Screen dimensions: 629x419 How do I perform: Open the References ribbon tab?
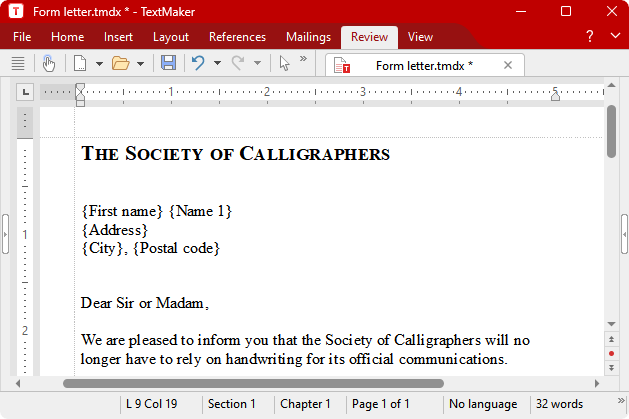pyautogui.click(x=237, y=37)
